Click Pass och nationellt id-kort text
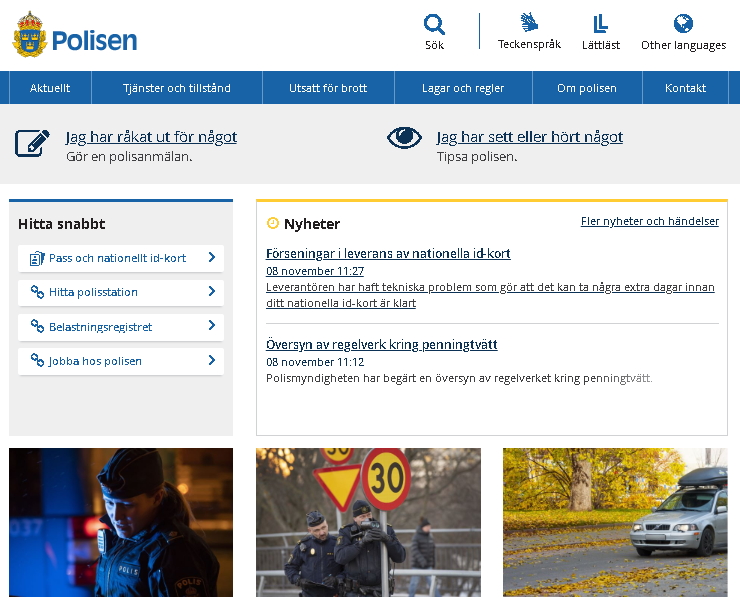Screen dimensions: 740x608 [x=118, y=258]
